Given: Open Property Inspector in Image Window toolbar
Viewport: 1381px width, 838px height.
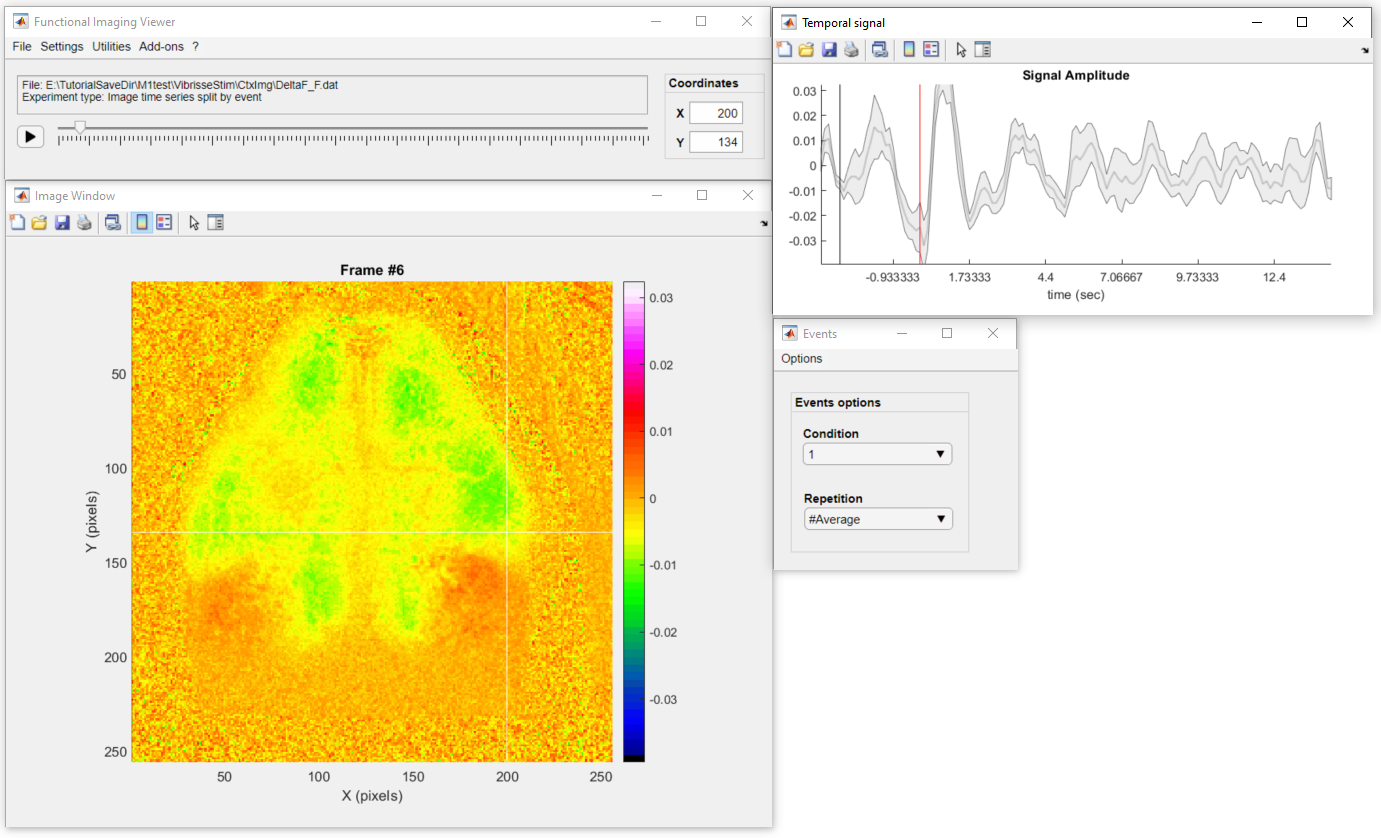Looking at the screenshot, I should click(x=215, y=222).
